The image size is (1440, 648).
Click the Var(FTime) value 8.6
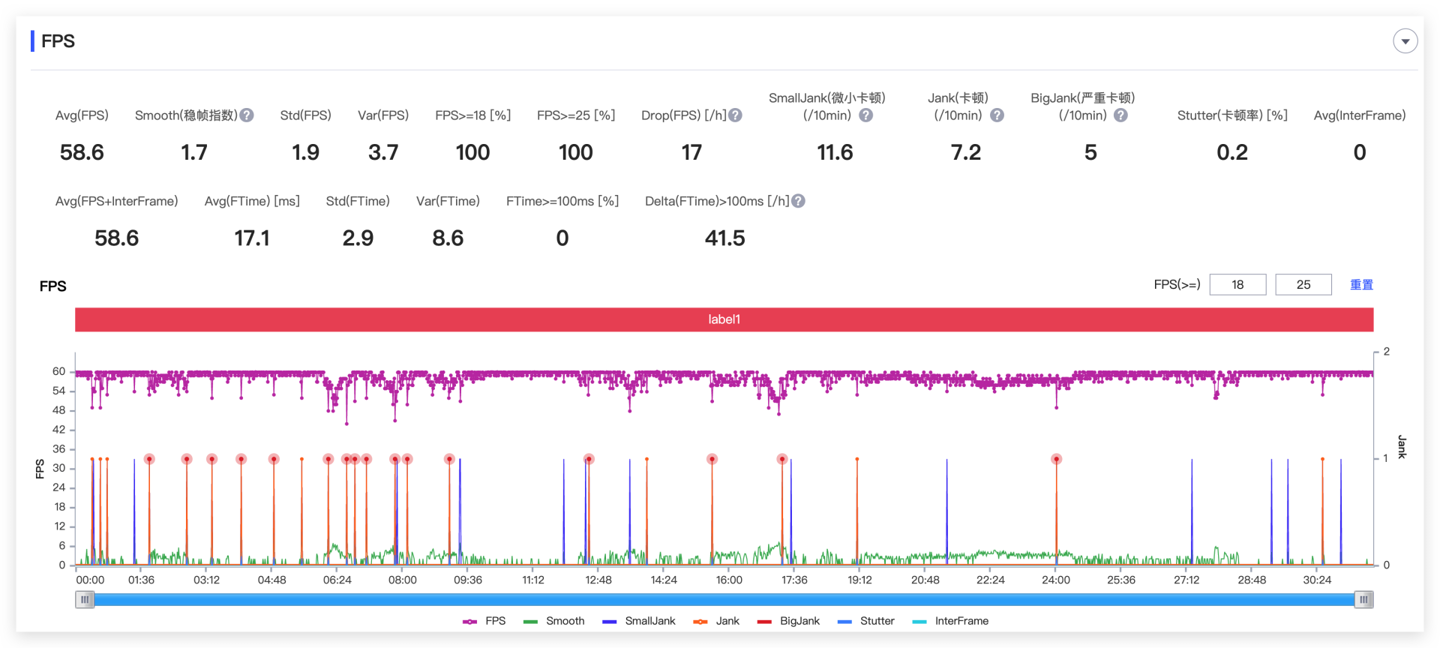point(448,238)
